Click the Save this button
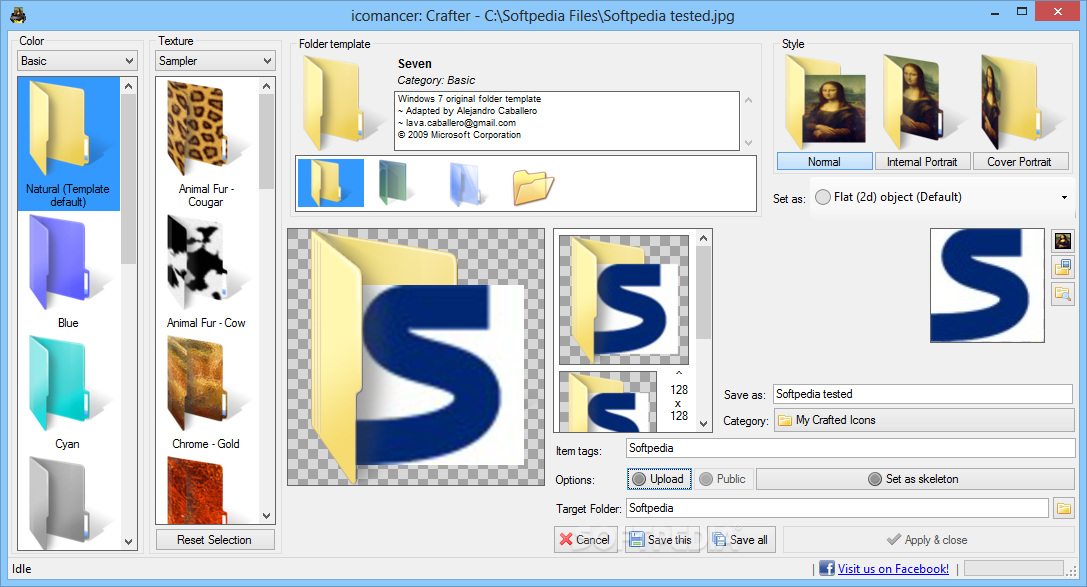Viewport: 1087px width, 587px height. point(662,539)
